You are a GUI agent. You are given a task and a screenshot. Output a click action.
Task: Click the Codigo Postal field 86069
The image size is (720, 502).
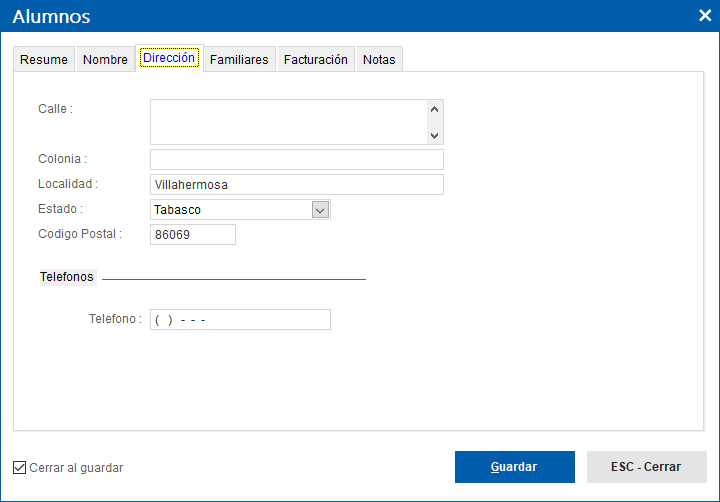tap(193, 235)
